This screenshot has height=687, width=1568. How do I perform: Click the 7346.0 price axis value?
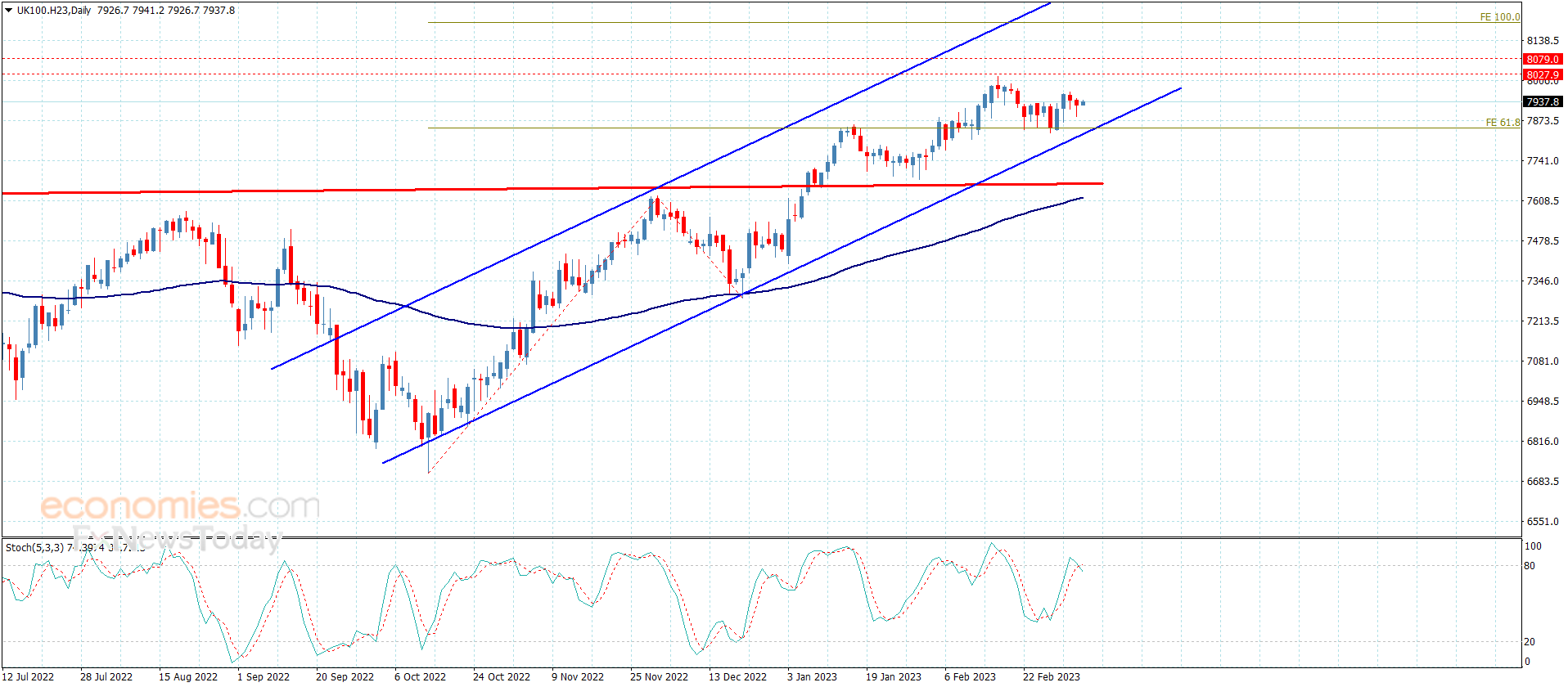pos(1542,281)
